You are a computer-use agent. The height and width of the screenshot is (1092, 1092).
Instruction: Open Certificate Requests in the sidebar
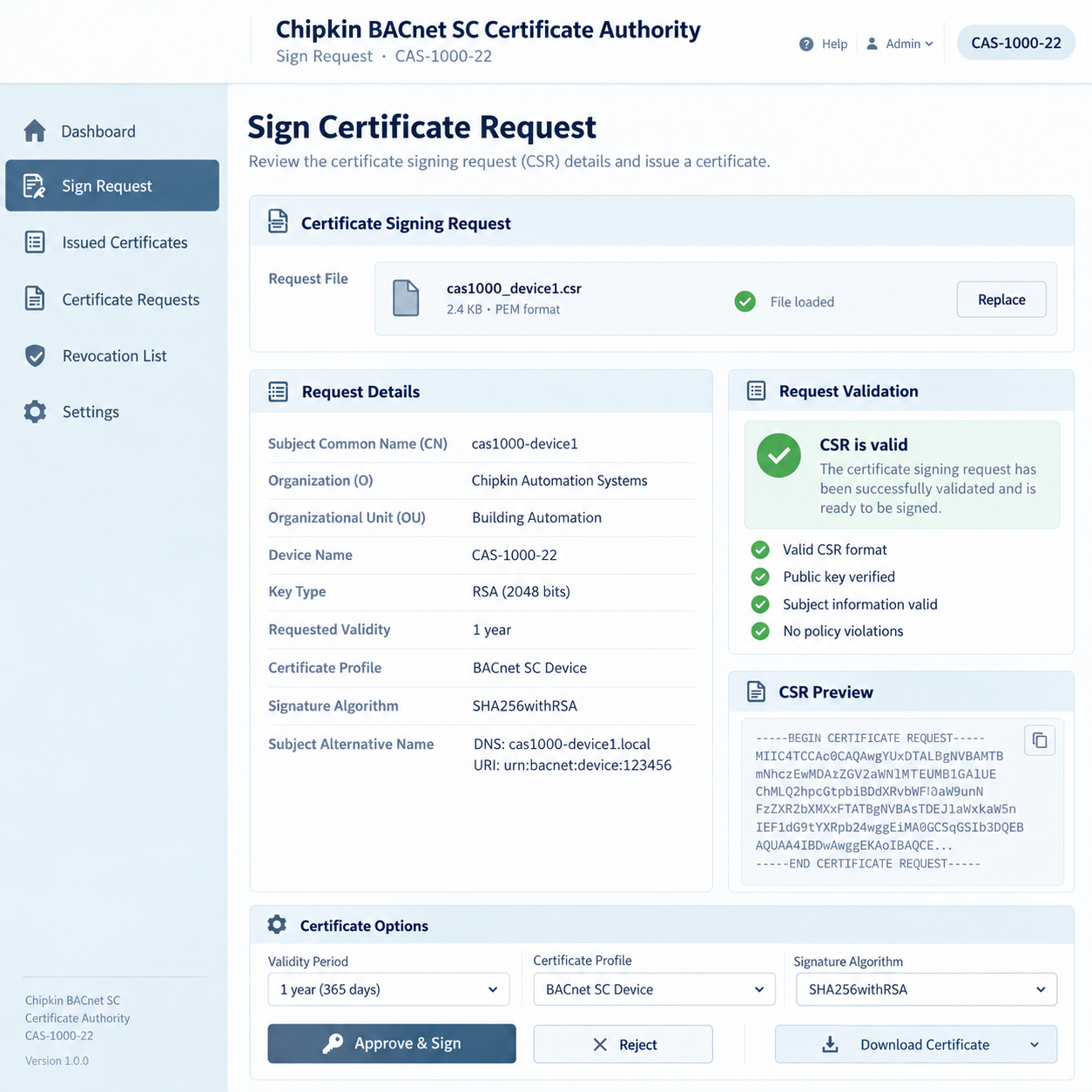coord(111,299)
